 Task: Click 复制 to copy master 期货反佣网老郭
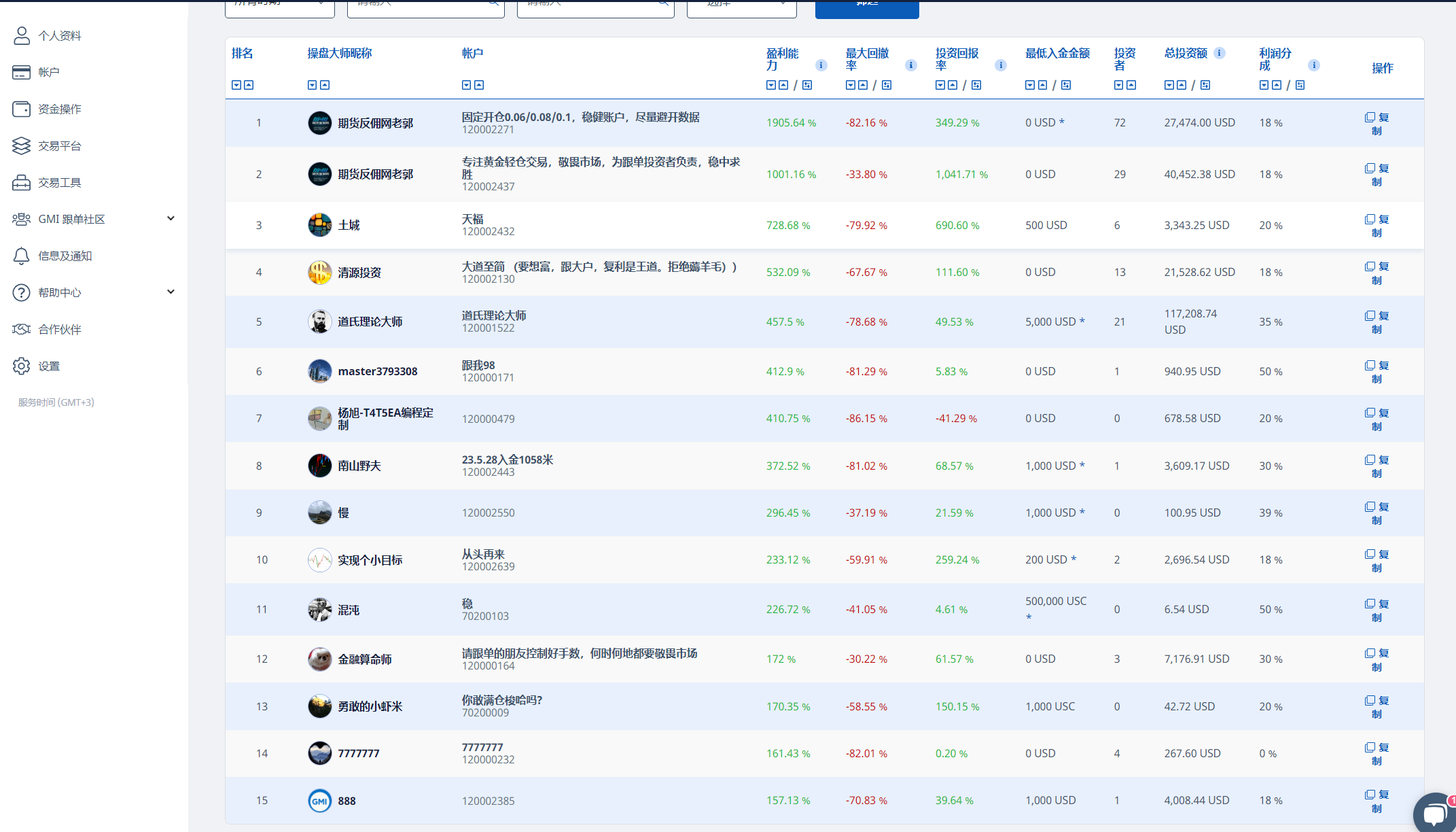pyautogui.click(x=1376, y=123)
